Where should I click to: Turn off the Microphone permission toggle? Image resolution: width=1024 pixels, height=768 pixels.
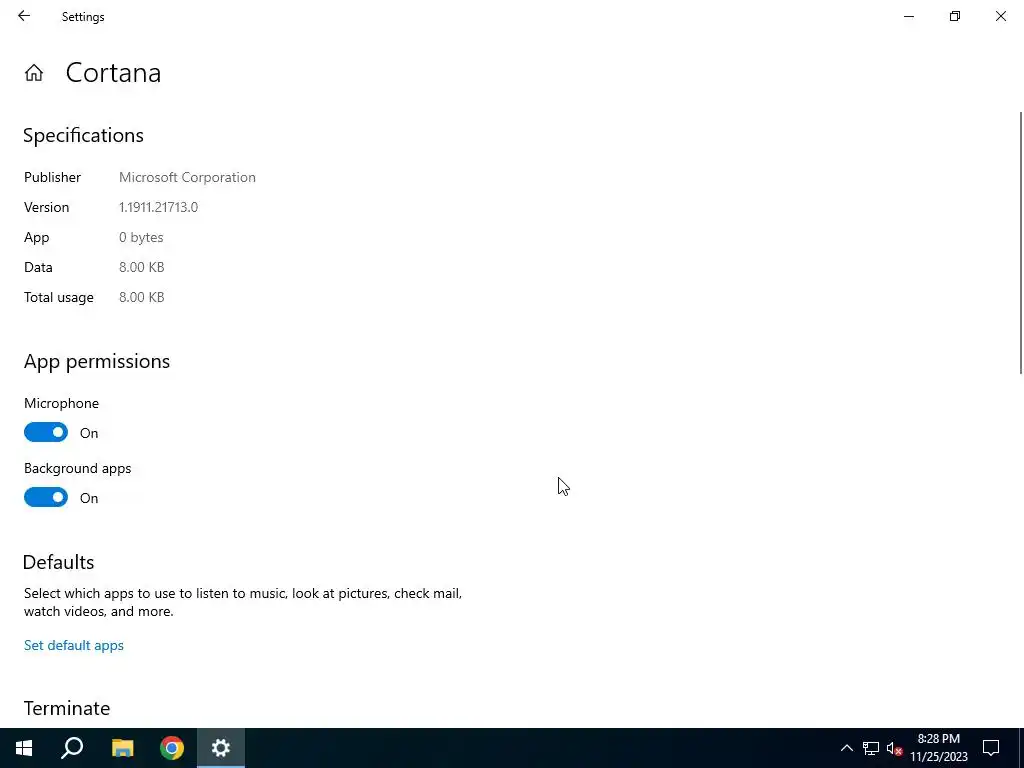[x=46, y=432]
